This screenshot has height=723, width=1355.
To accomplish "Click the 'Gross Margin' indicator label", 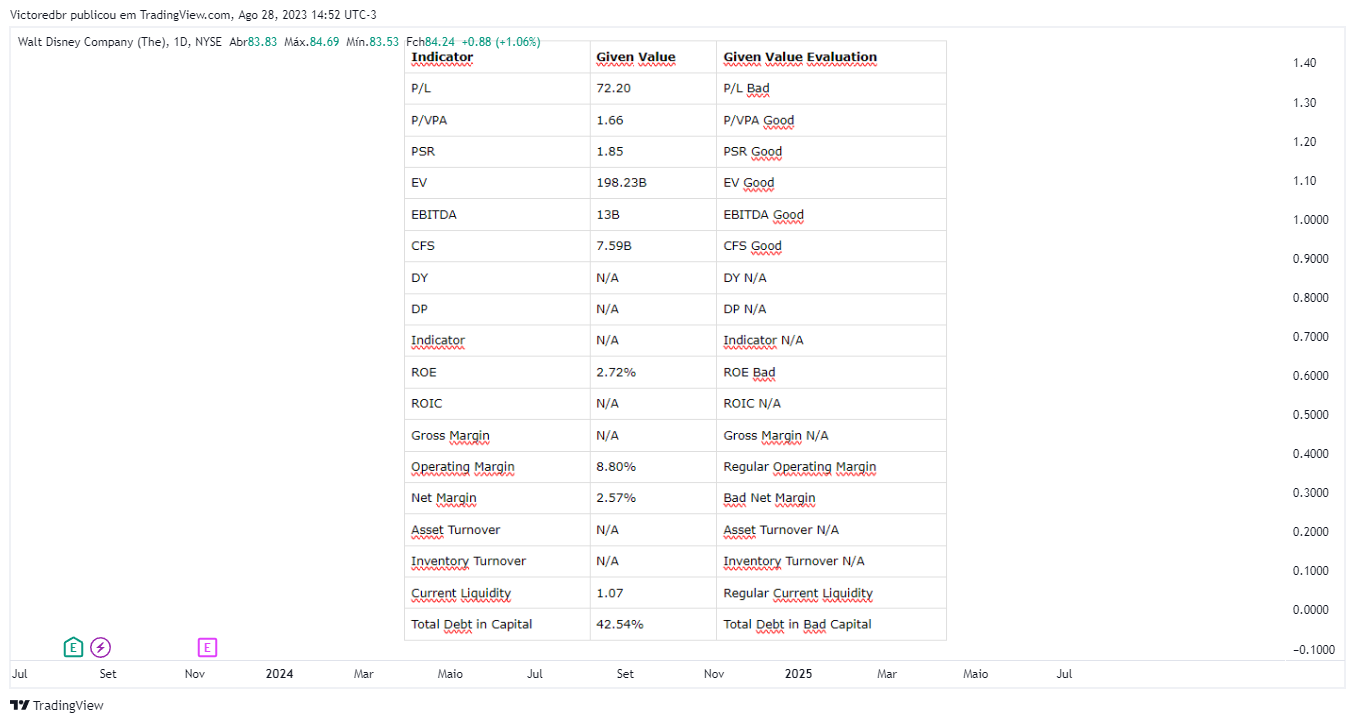I will pos(450,435).
